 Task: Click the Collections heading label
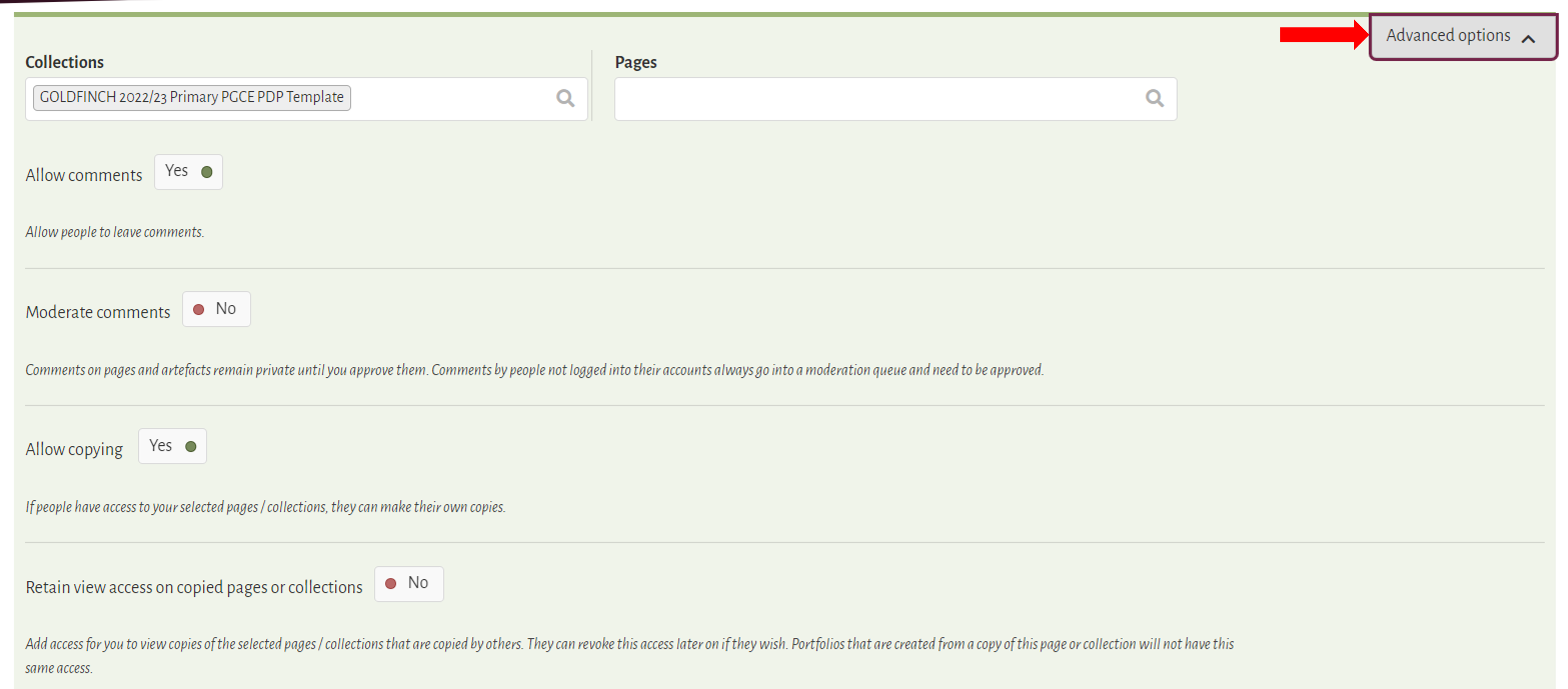click(65, 62)
